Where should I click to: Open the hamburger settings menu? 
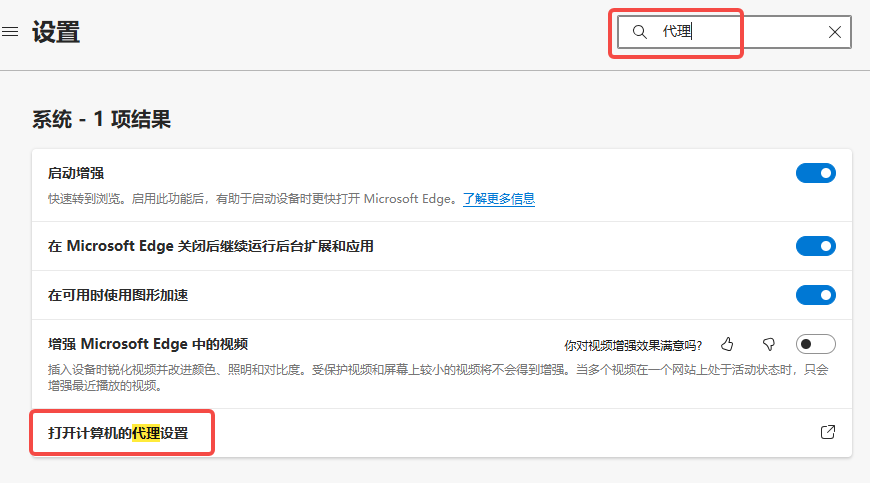pos(10,32)
